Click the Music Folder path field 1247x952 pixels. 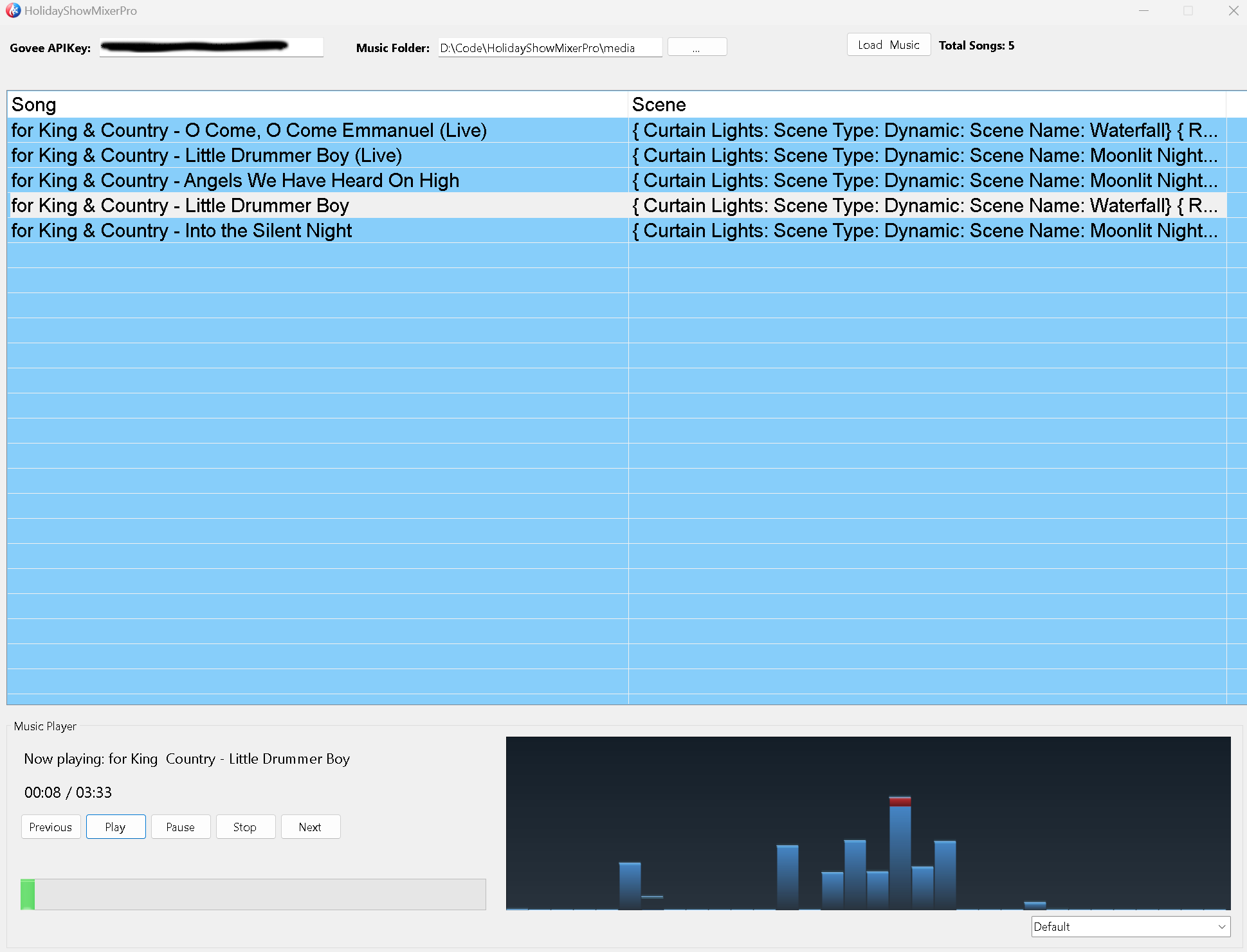pos(550,48)
